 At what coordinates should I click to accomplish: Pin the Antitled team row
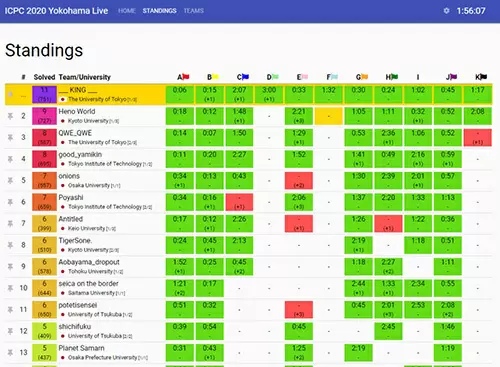(10, 223)
